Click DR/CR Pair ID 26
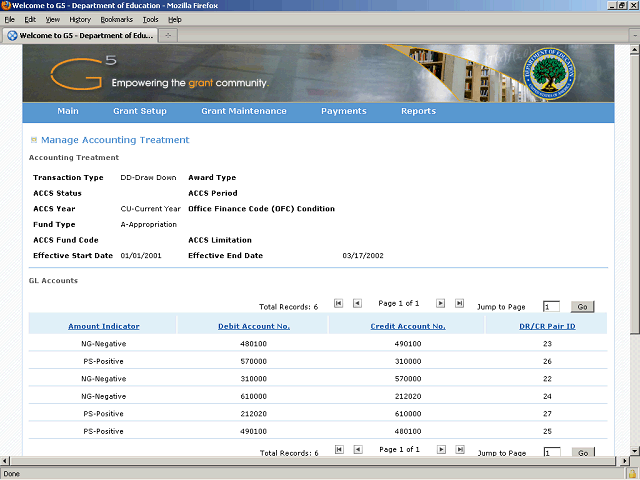 (x=547, y=361)
